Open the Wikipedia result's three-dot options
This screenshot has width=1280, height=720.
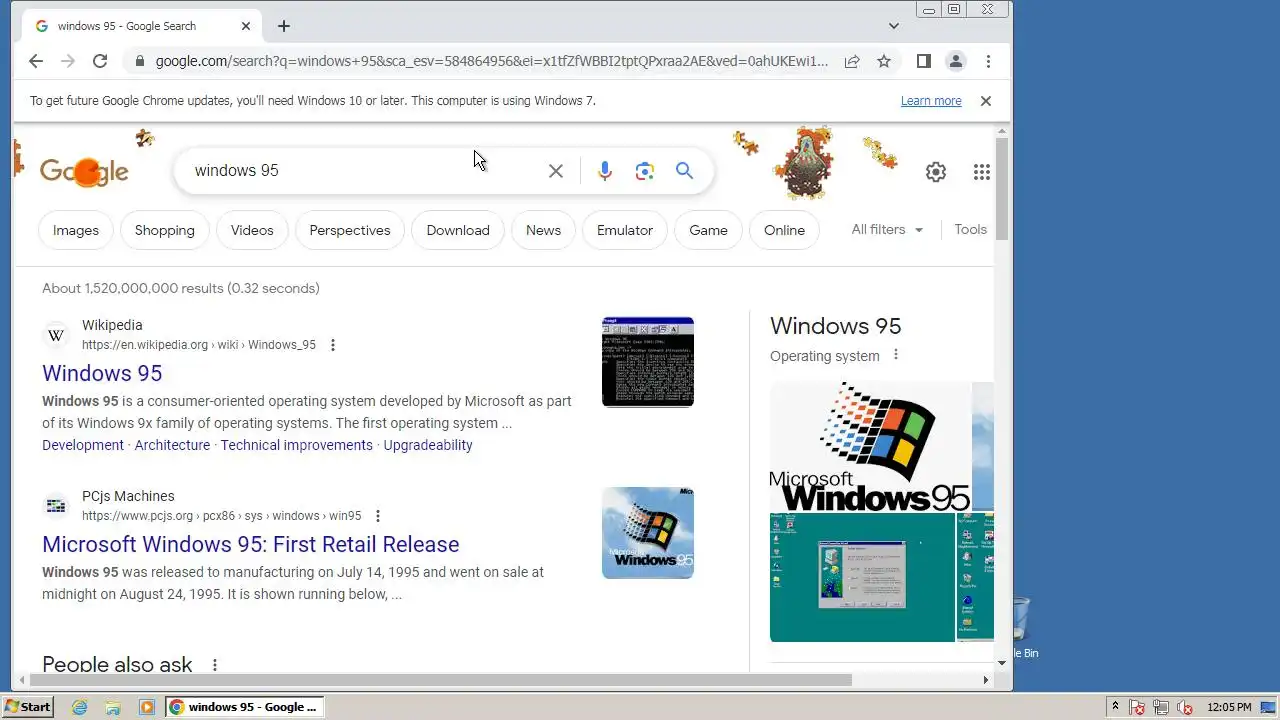point(333,345)
